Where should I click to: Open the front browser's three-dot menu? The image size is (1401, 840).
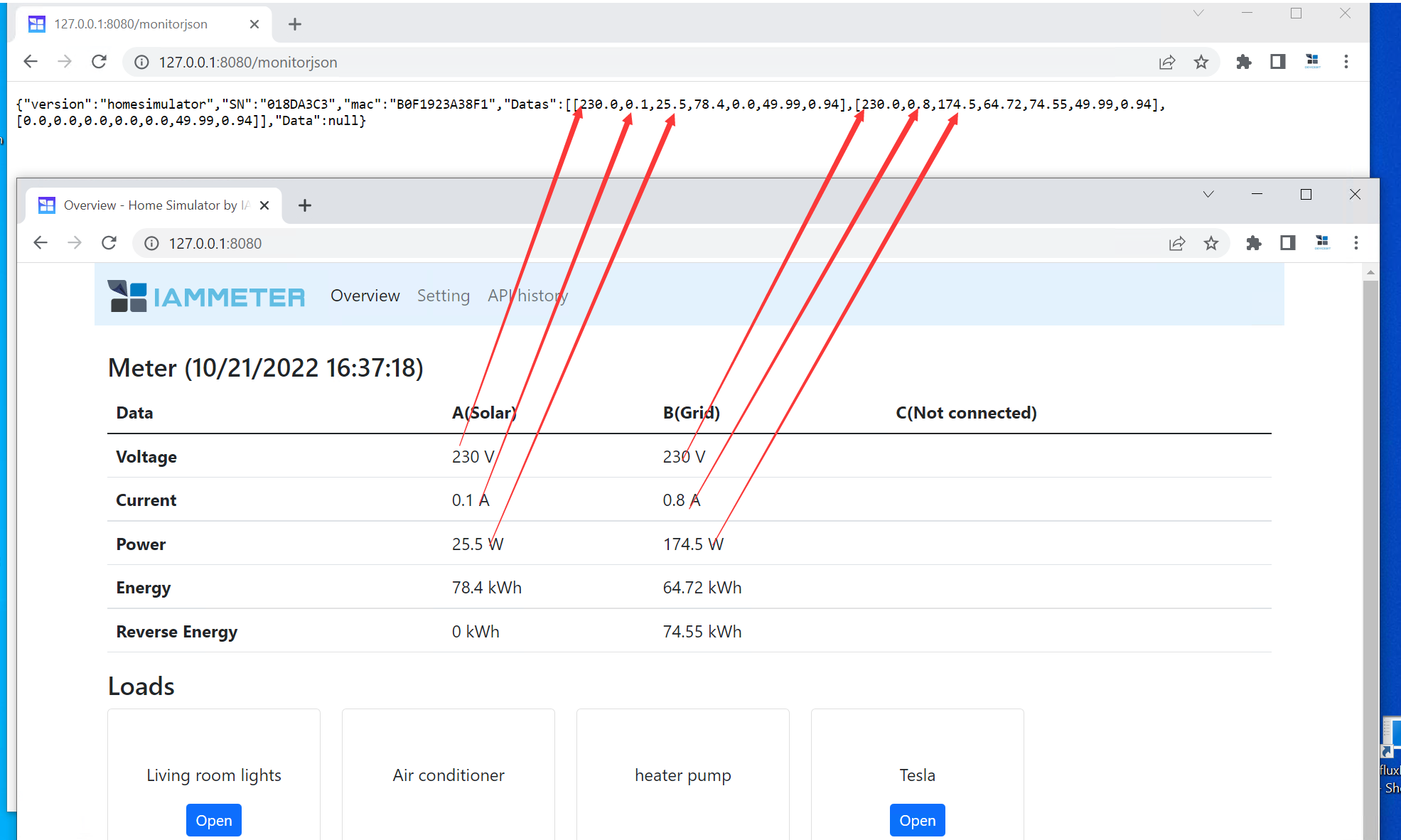click(1356, 243)
